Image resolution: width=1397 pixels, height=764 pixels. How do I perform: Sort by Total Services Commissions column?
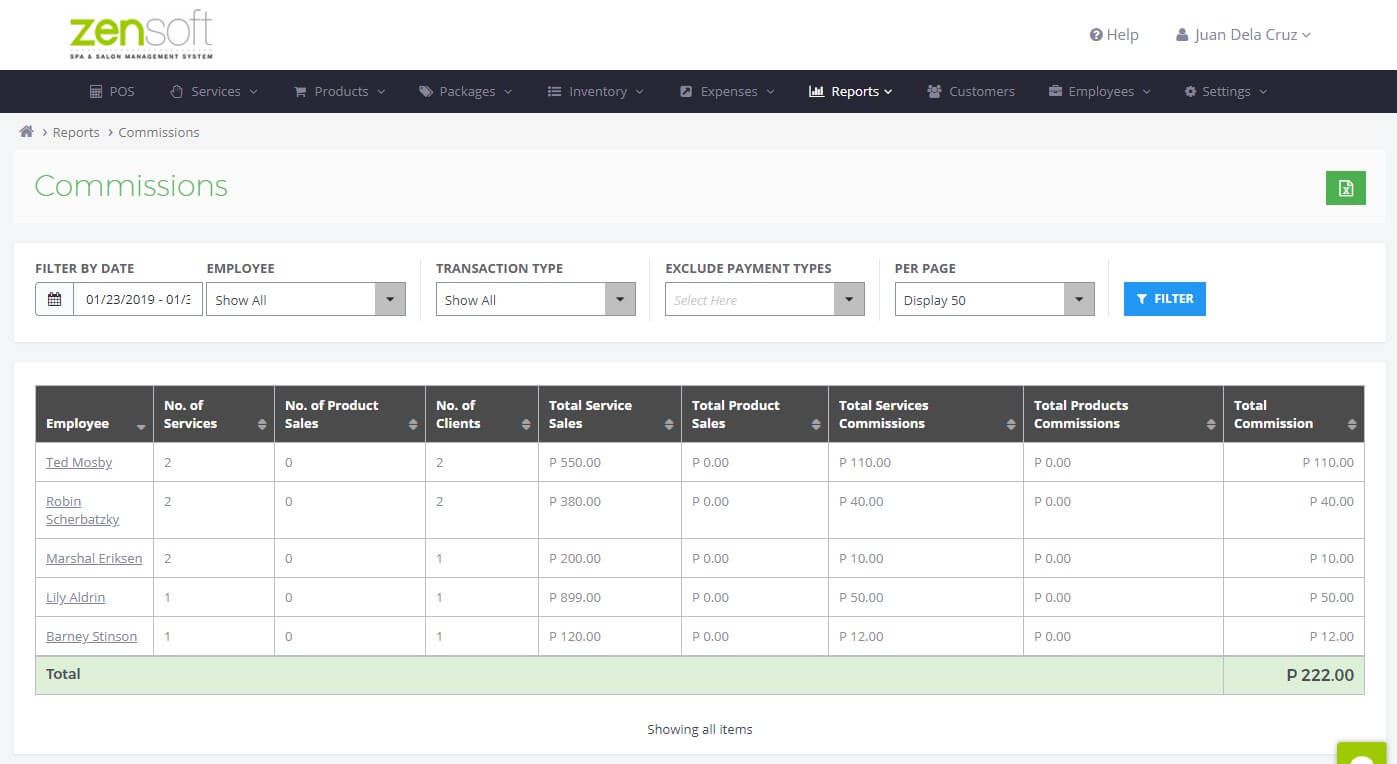click(x=926, y=414)
